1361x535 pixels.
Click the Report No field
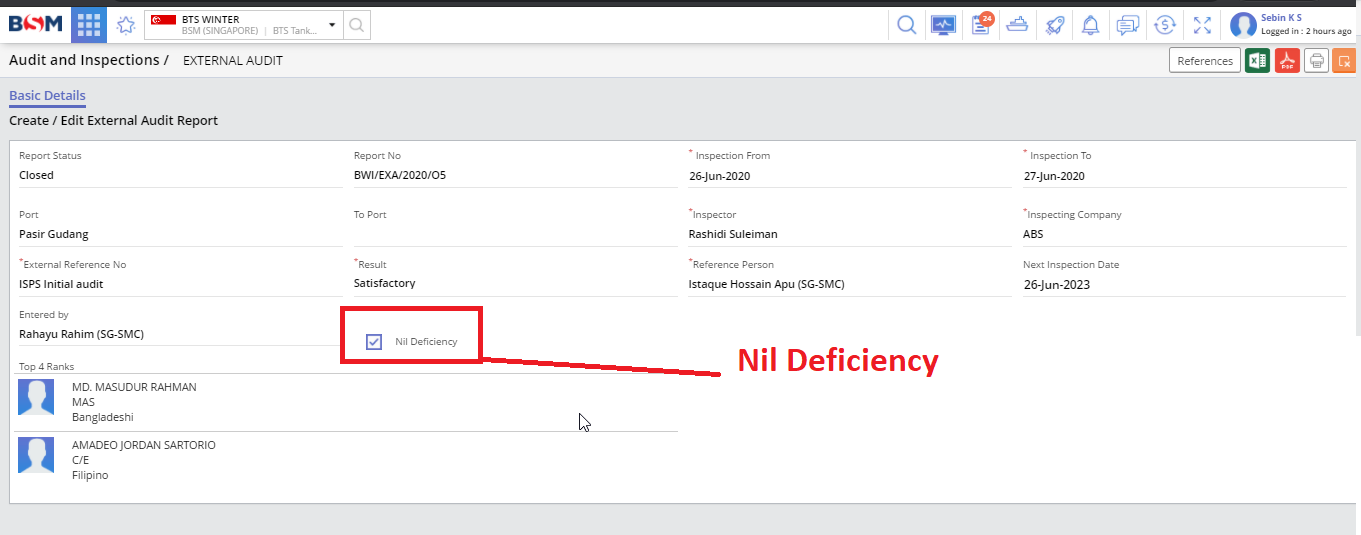coord(514,176)
